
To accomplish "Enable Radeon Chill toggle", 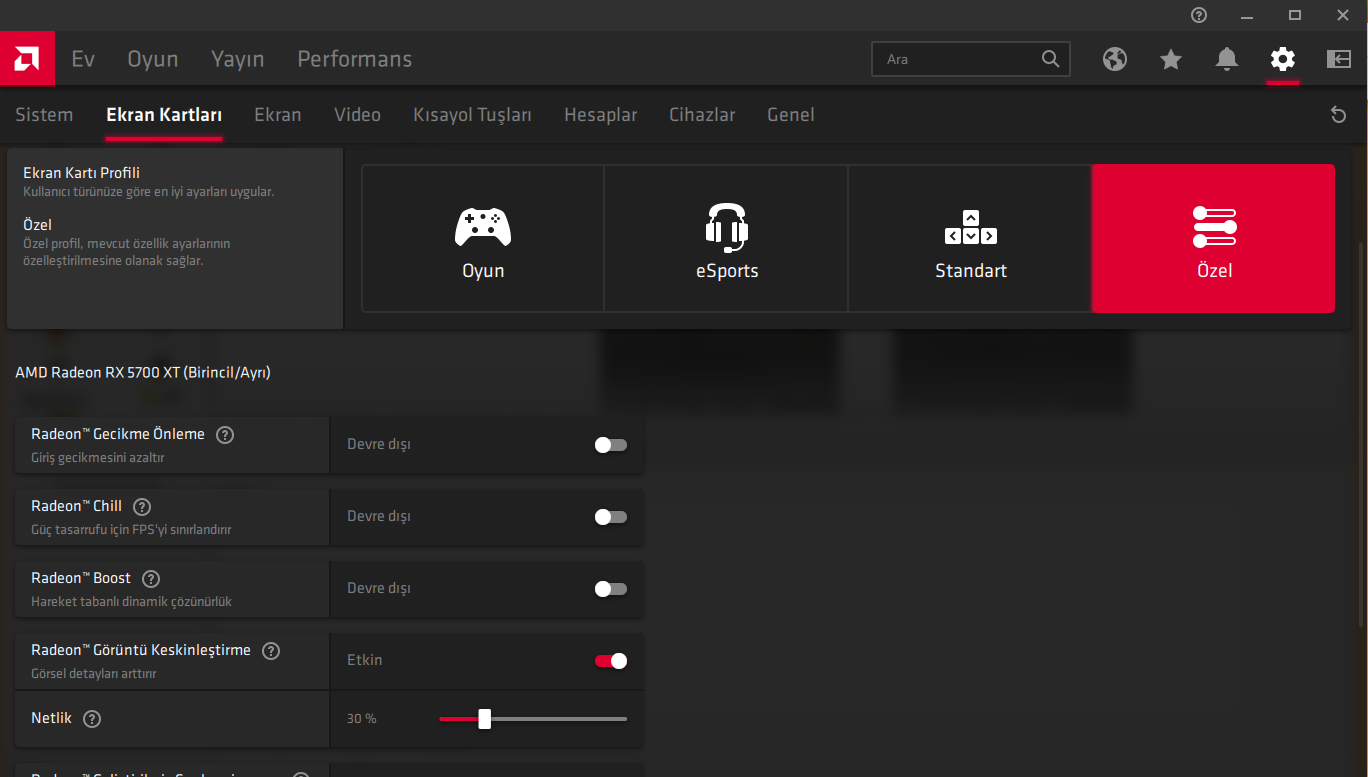I will click(x=611, y=517).
